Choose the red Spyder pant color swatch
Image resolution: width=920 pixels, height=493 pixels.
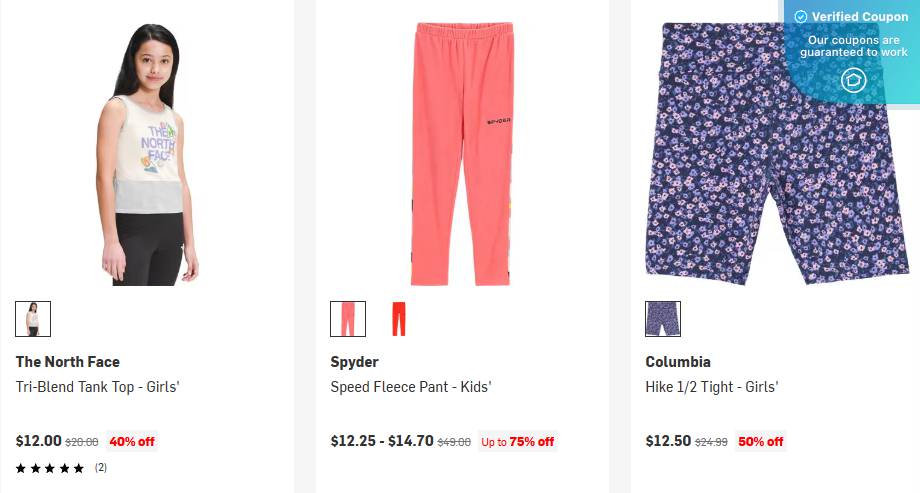click(x=398, y=319)
